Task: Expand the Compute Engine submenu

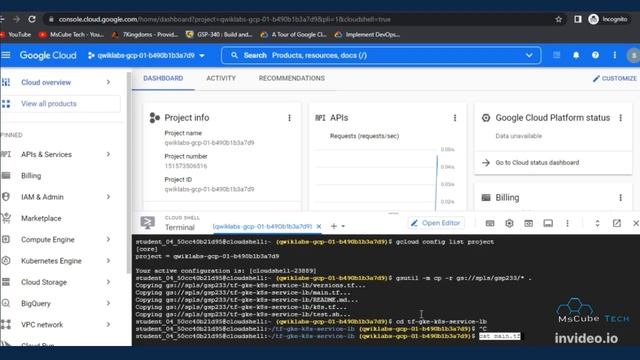Action: (108, 239)
